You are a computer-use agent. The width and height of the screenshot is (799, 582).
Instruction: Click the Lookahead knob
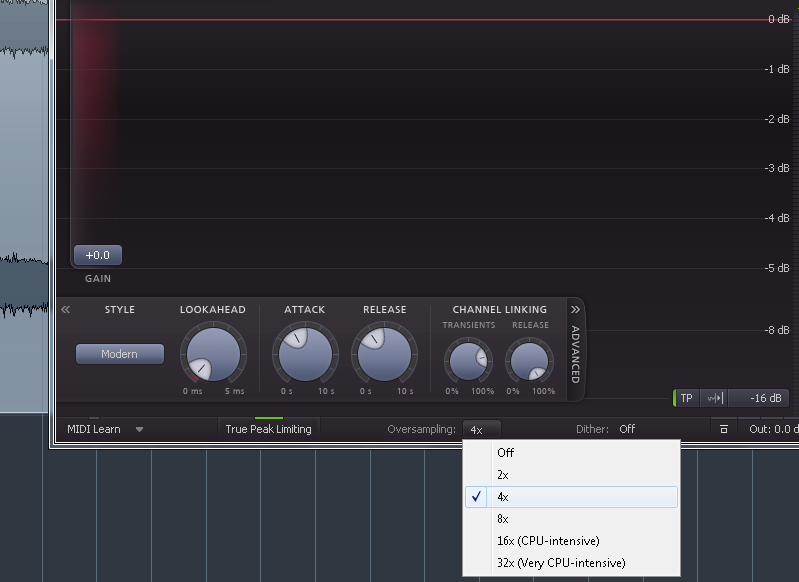click(211, 353)
